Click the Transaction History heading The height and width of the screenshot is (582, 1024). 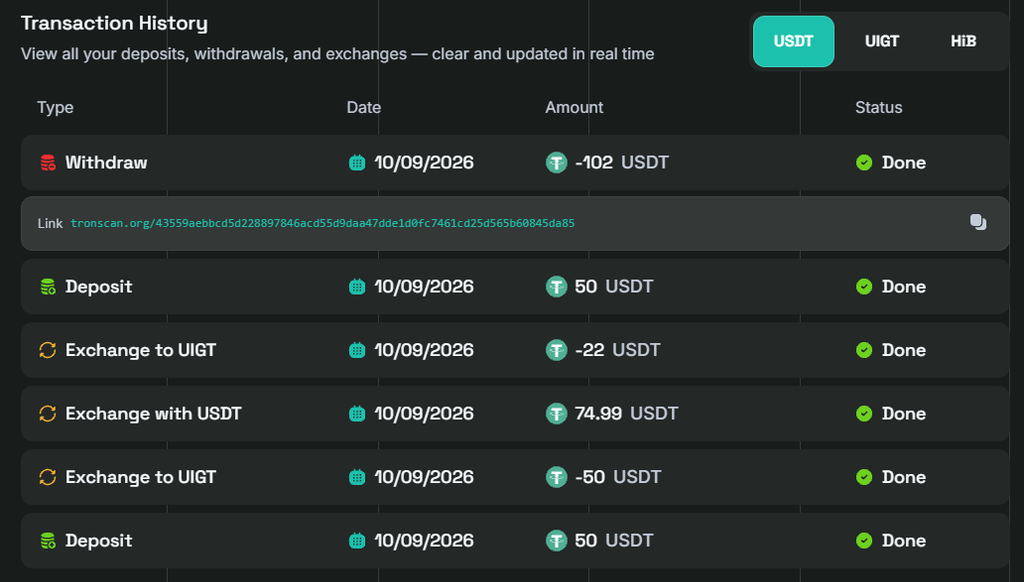[114, 24]
